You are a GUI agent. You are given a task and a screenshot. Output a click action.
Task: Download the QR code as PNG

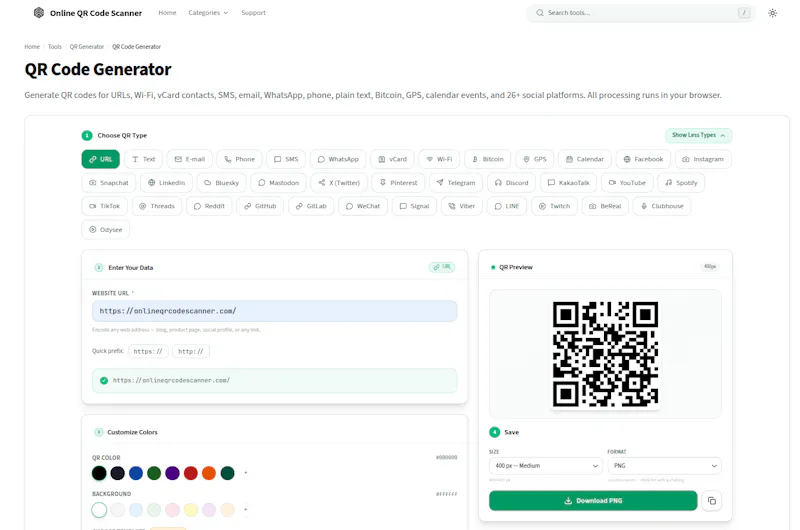click(593, 501)
